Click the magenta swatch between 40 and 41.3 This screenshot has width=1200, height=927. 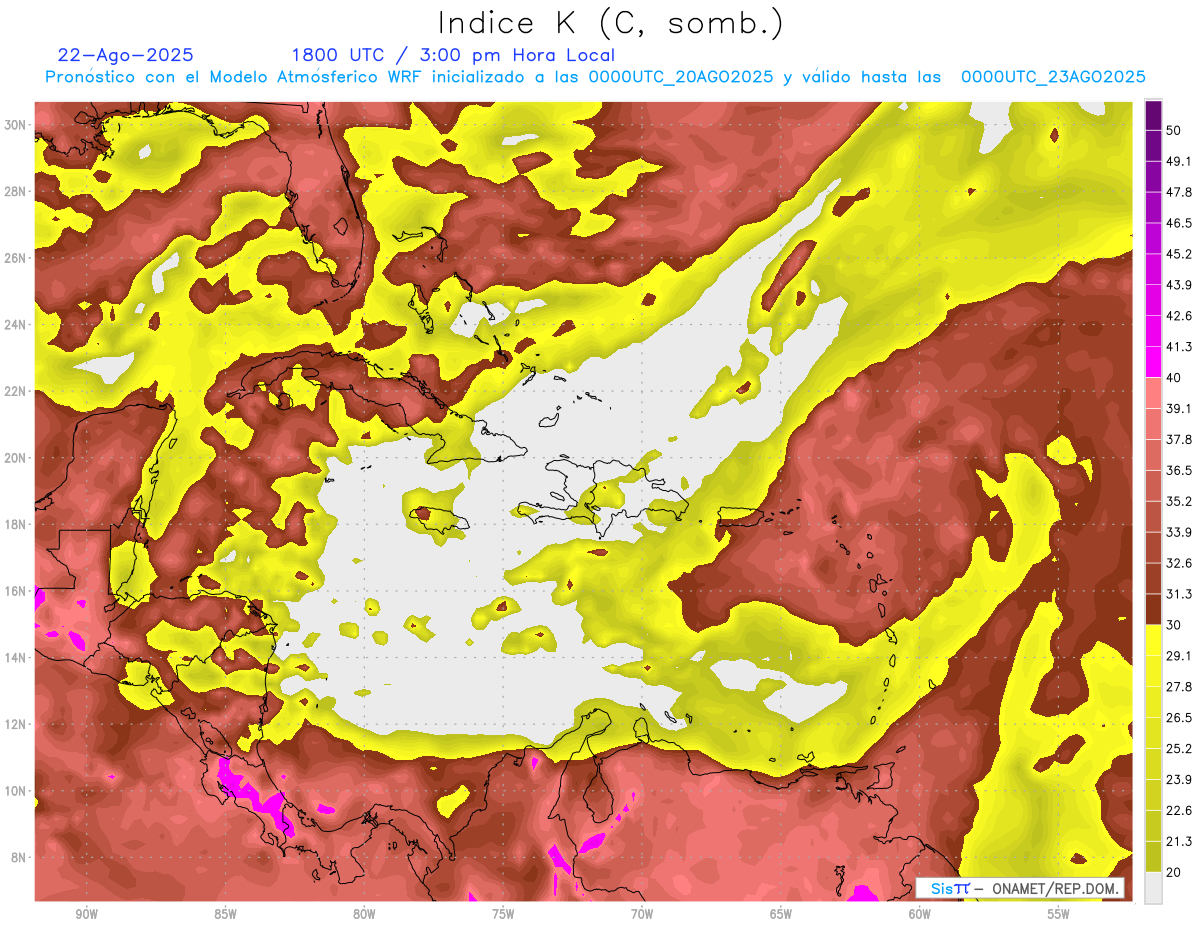pos(1153,362)
